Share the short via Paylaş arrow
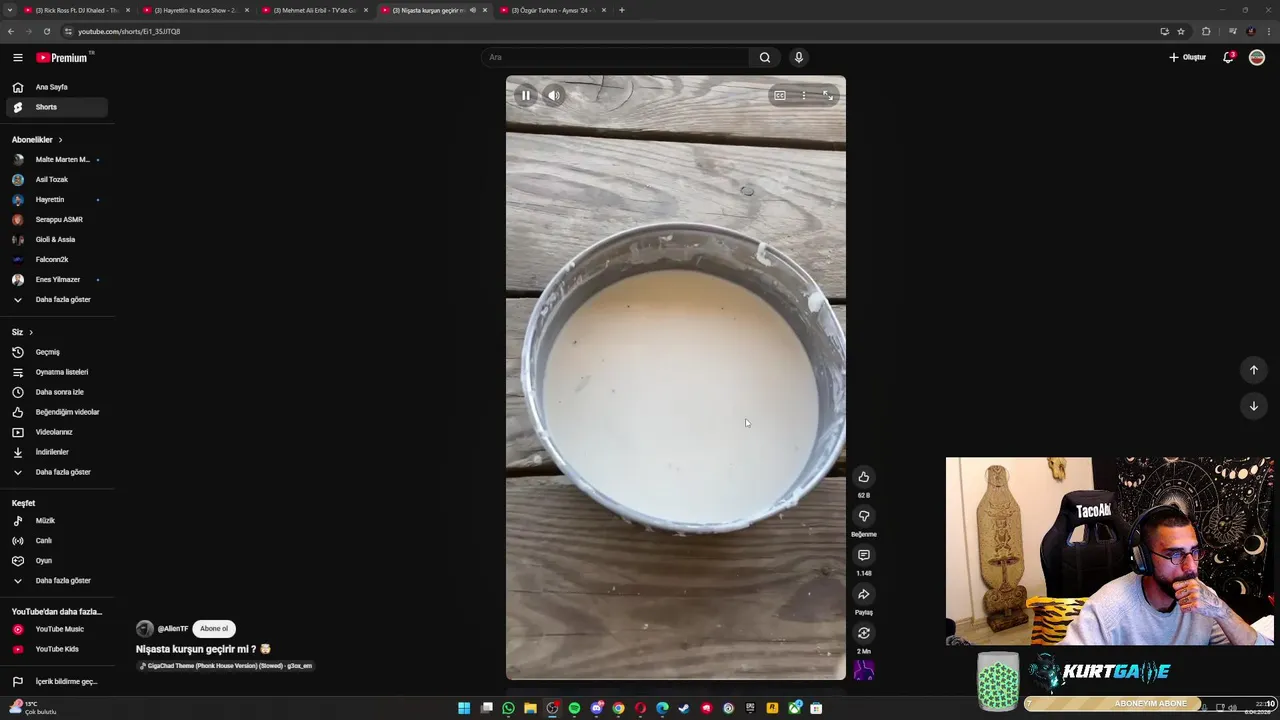The width and height of the screenshot is (1280, 720). pos(864,594)
